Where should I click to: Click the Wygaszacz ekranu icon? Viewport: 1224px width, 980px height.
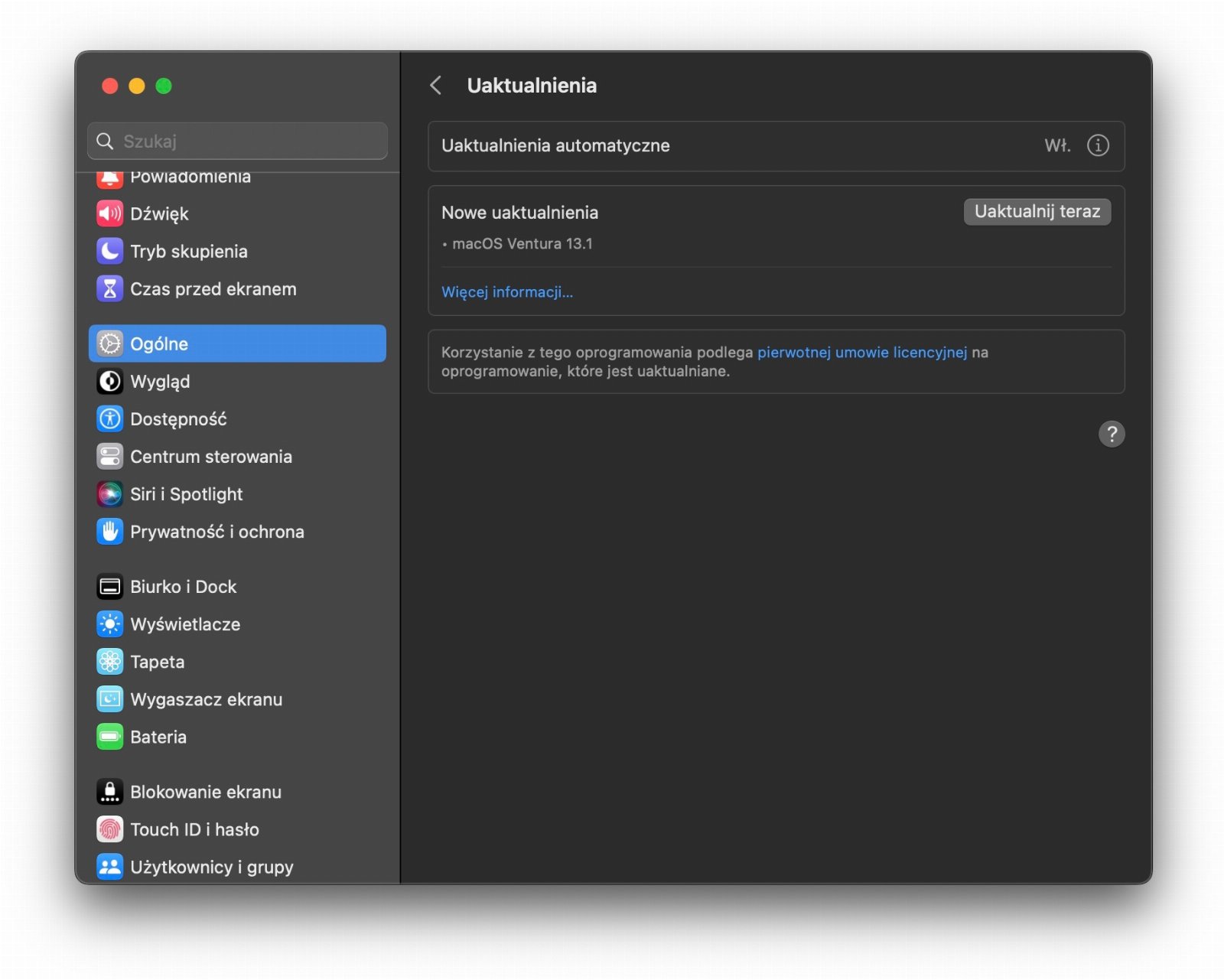[109, 699]
